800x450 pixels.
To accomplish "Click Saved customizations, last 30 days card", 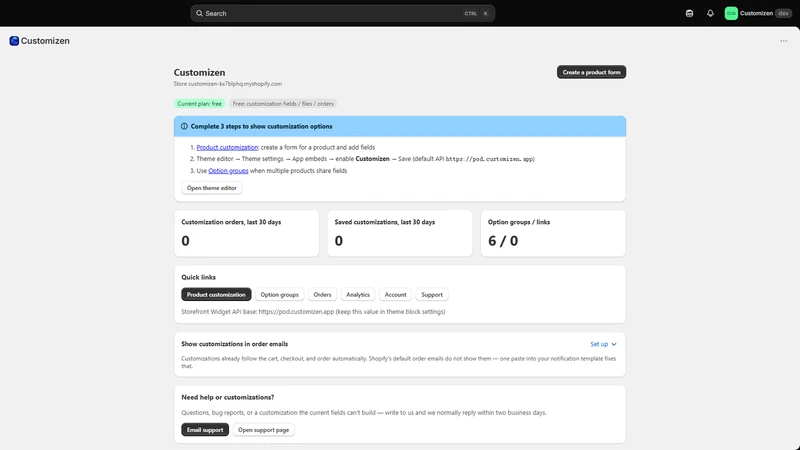I will pyautogui.click(x=399, y=233).
